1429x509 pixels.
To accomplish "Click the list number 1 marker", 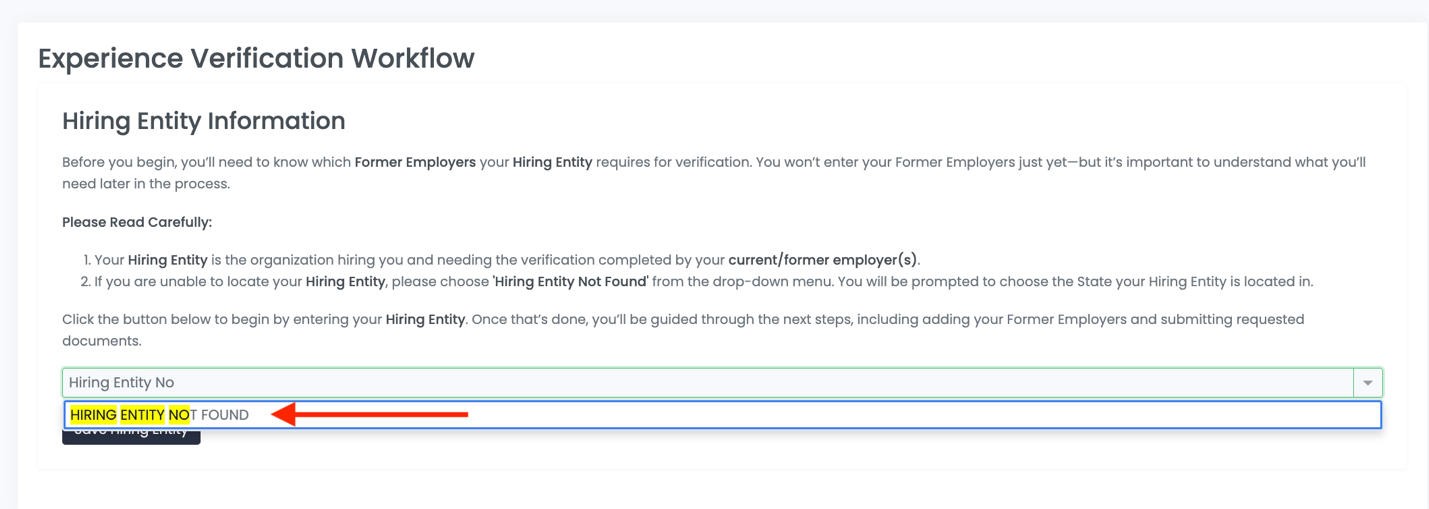I will 86,260.
